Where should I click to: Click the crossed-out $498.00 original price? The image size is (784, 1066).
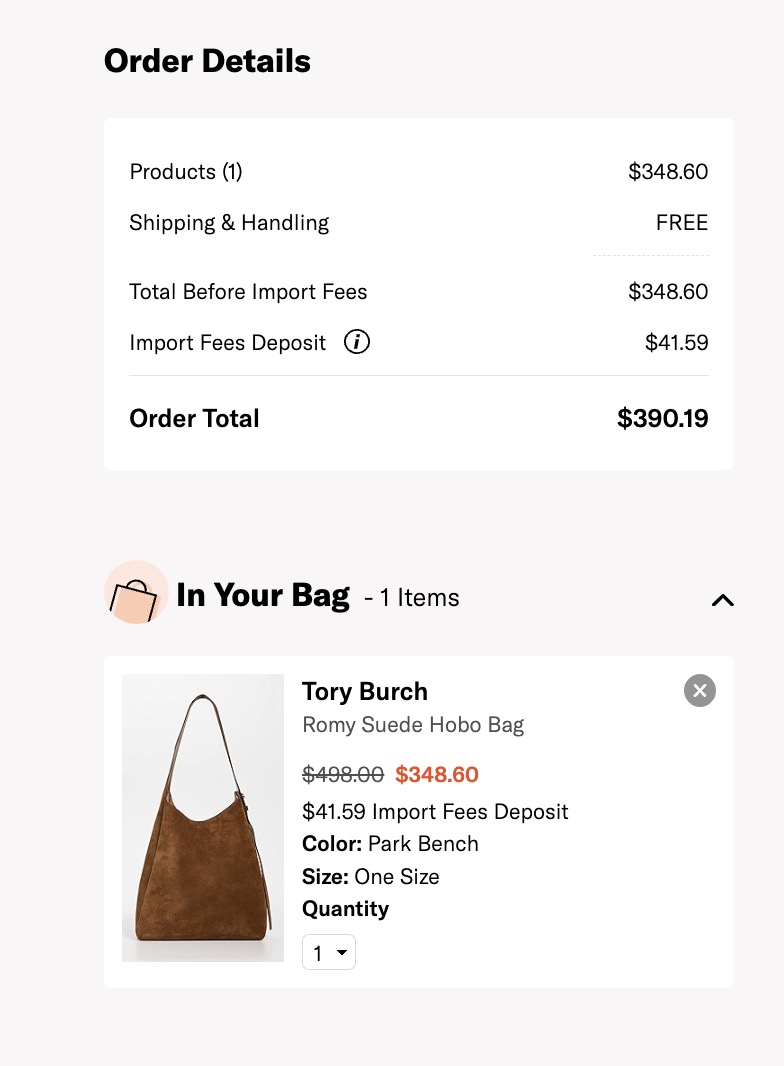tap(343, 775)
